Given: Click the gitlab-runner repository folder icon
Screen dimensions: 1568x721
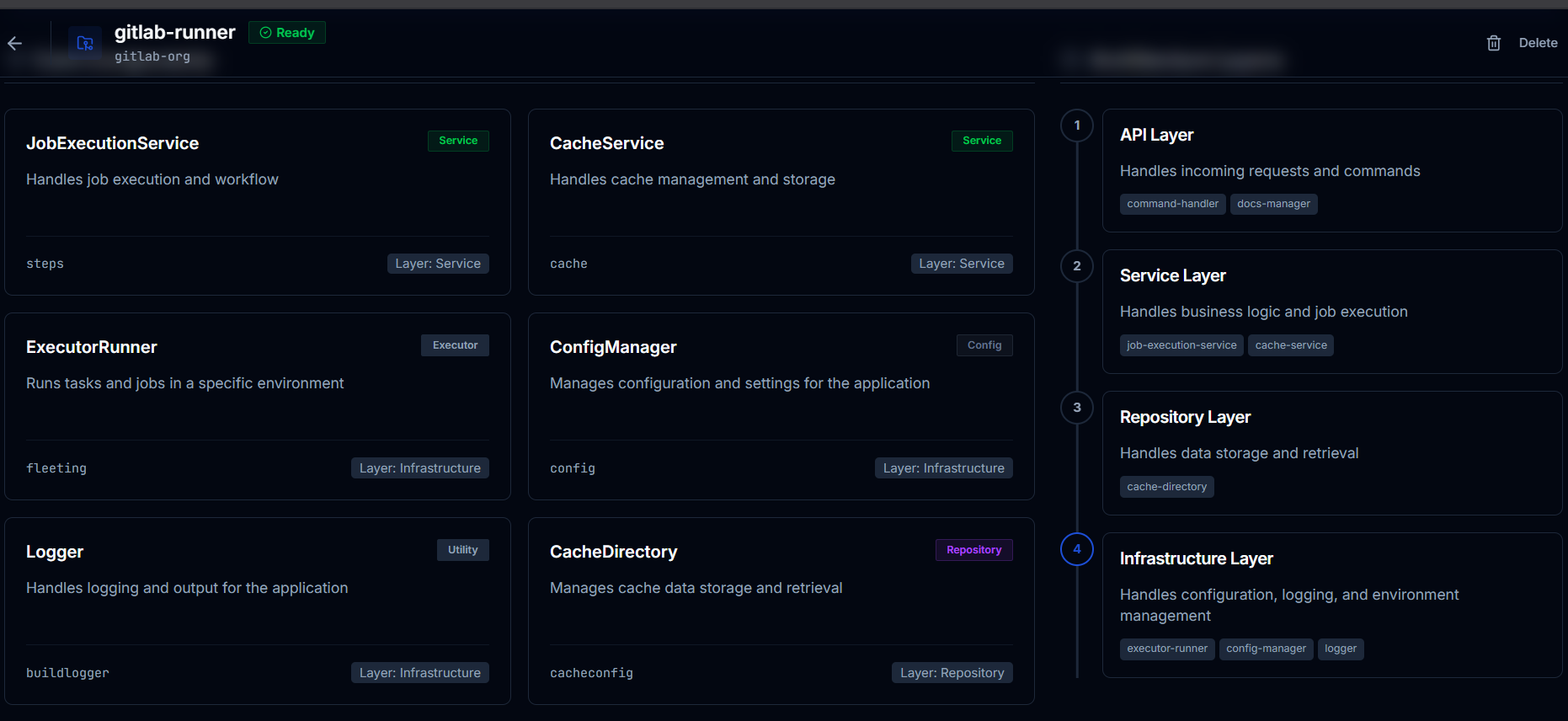Looking at the screenshot, I should pos(85,43).
